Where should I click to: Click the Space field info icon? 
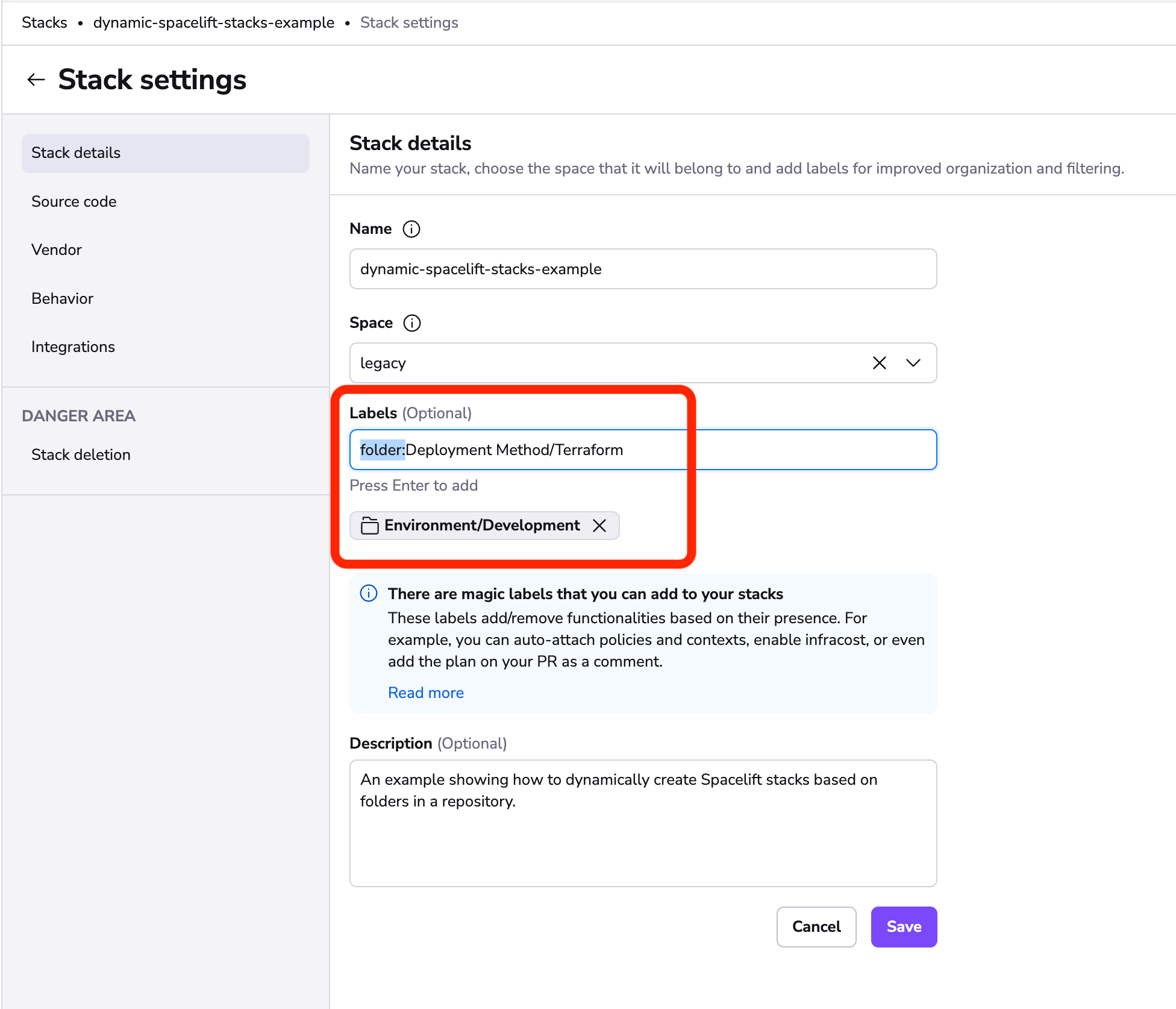412,323
